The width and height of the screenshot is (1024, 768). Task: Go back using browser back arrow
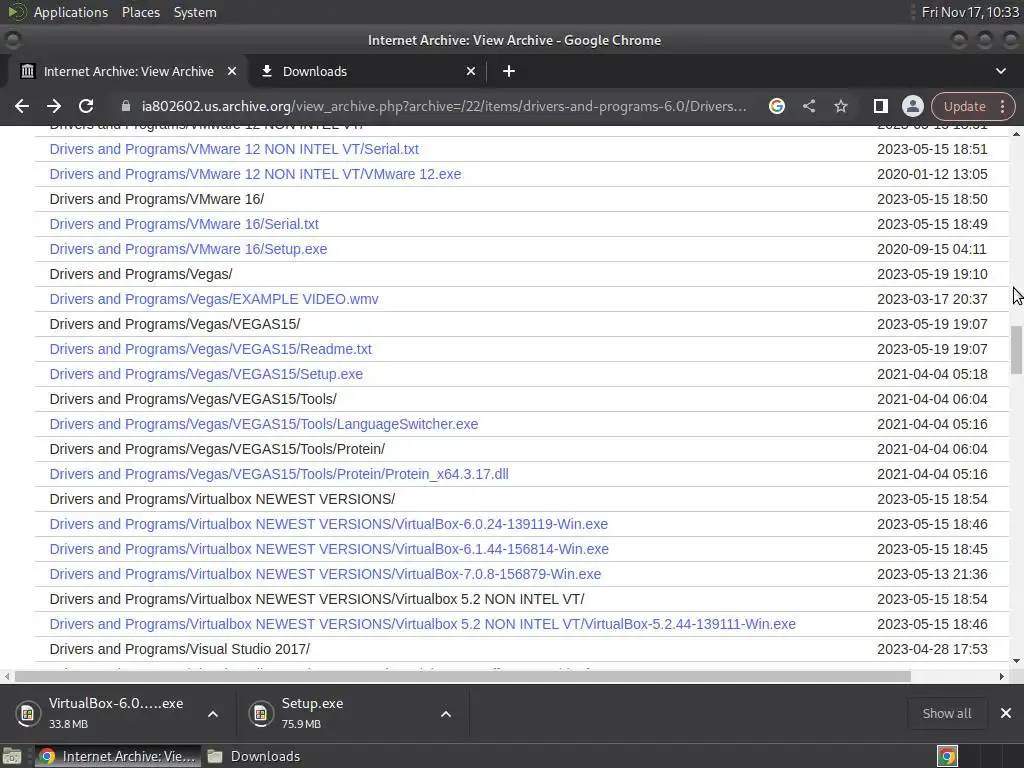pos(22,106)
